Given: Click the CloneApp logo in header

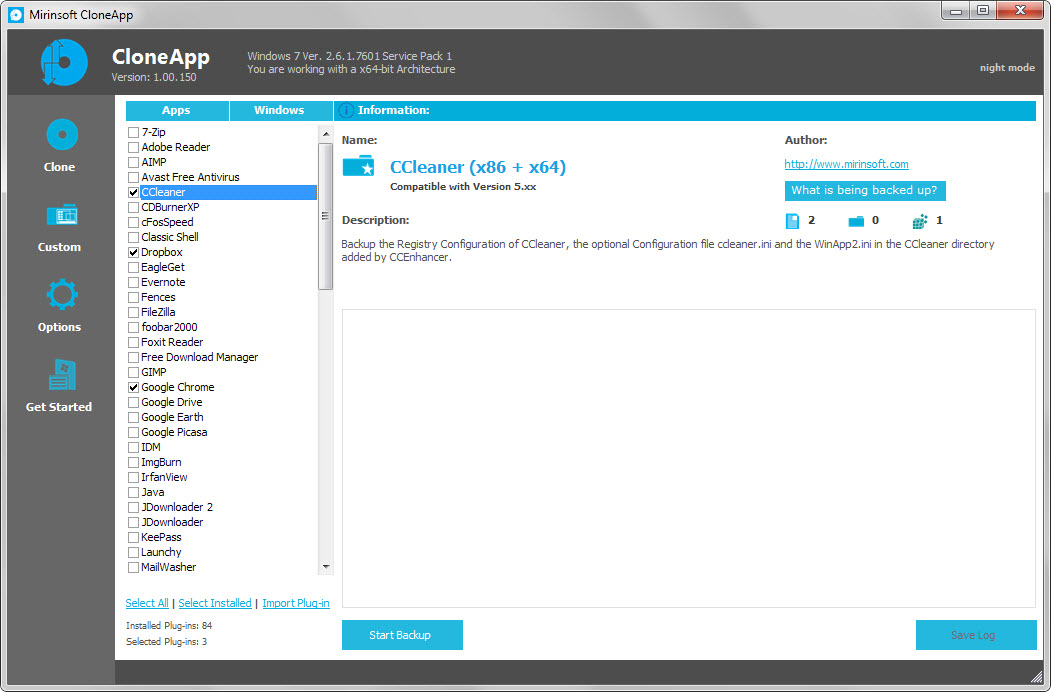Looking at the screenshot, I should click(64, 62).
